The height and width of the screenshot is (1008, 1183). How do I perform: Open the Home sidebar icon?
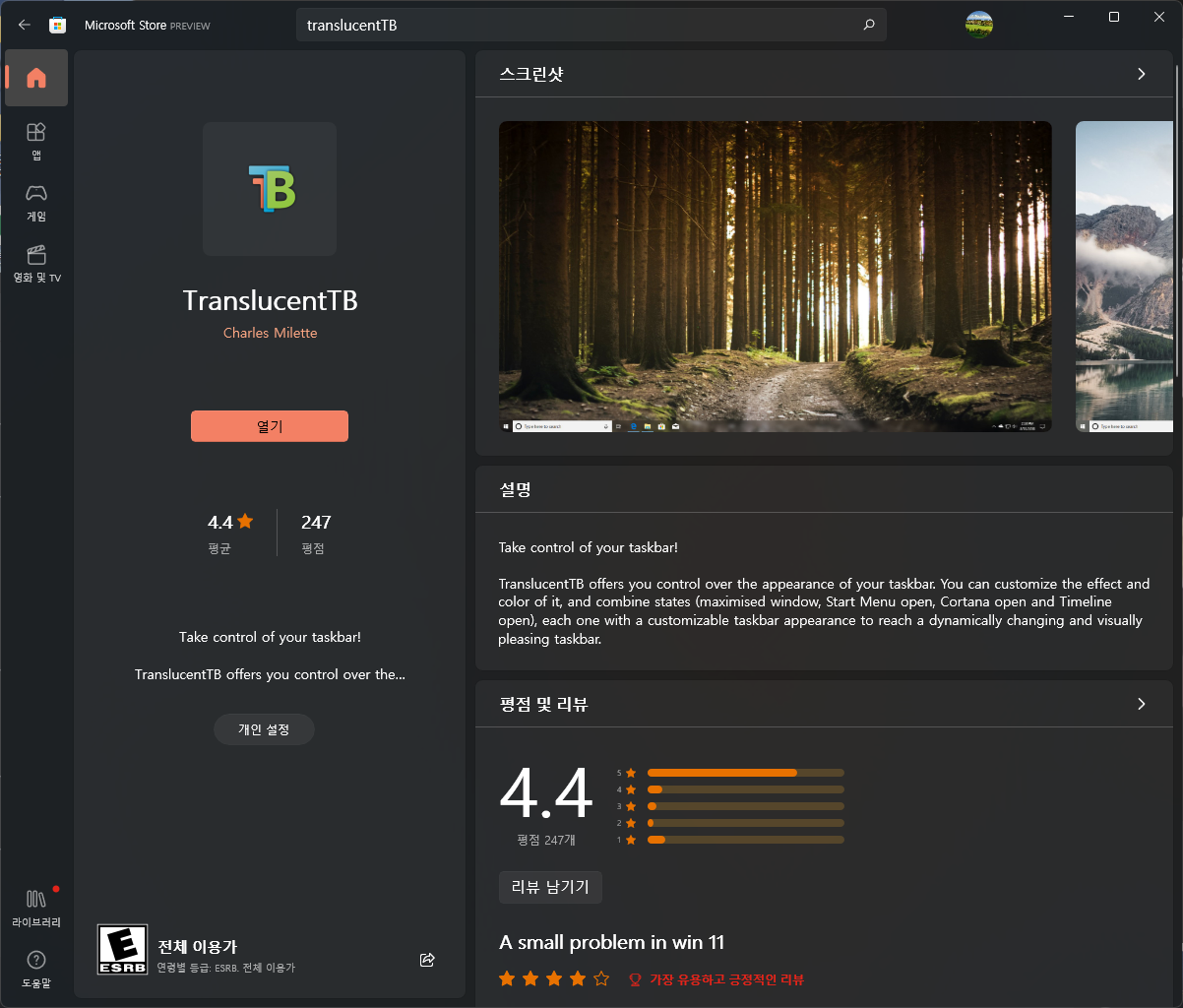tap(36, 78)
